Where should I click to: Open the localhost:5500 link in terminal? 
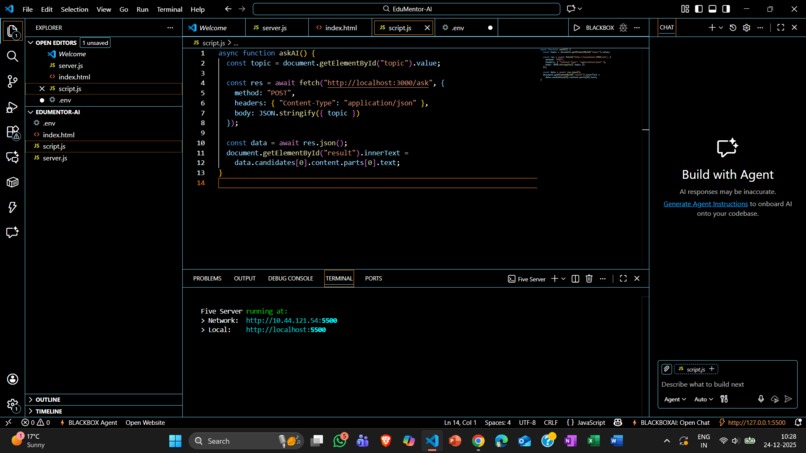[x=285, y=330]
